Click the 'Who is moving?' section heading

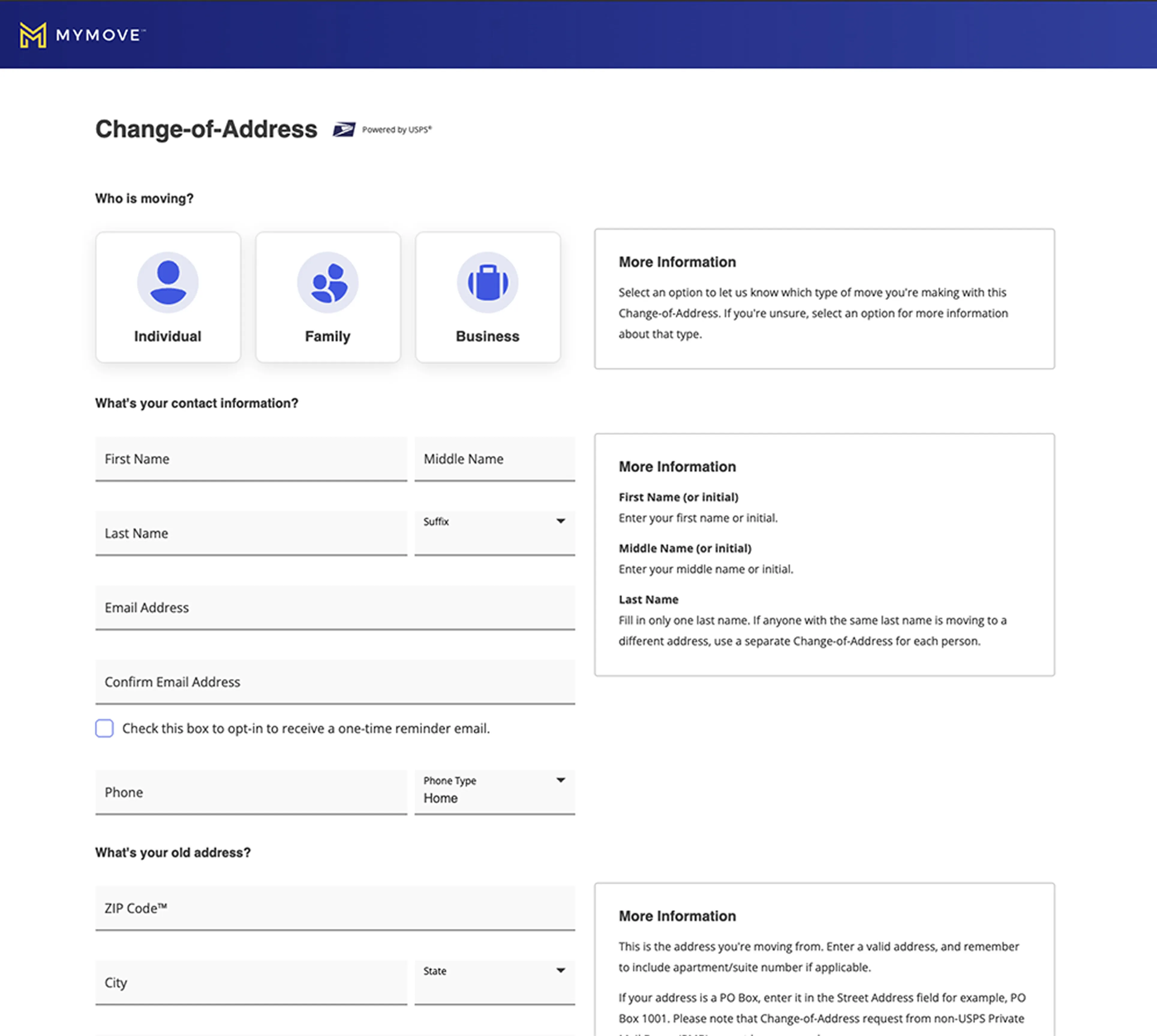click(x=144, y=198)
